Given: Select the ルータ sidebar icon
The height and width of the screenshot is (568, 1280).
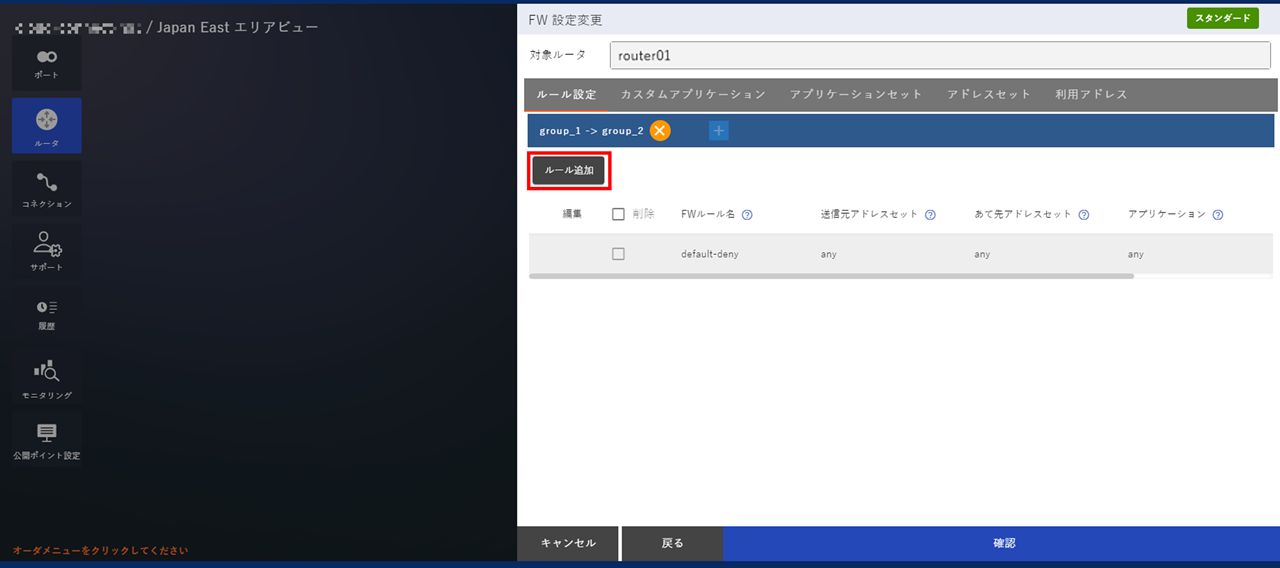Looking at the screenshot, I should [47, 126].
